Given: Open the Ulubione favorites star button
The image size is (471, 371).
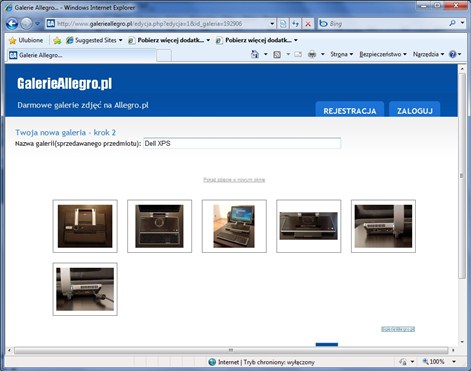Looking at the screenshot, I should click(x=26, y=40).
